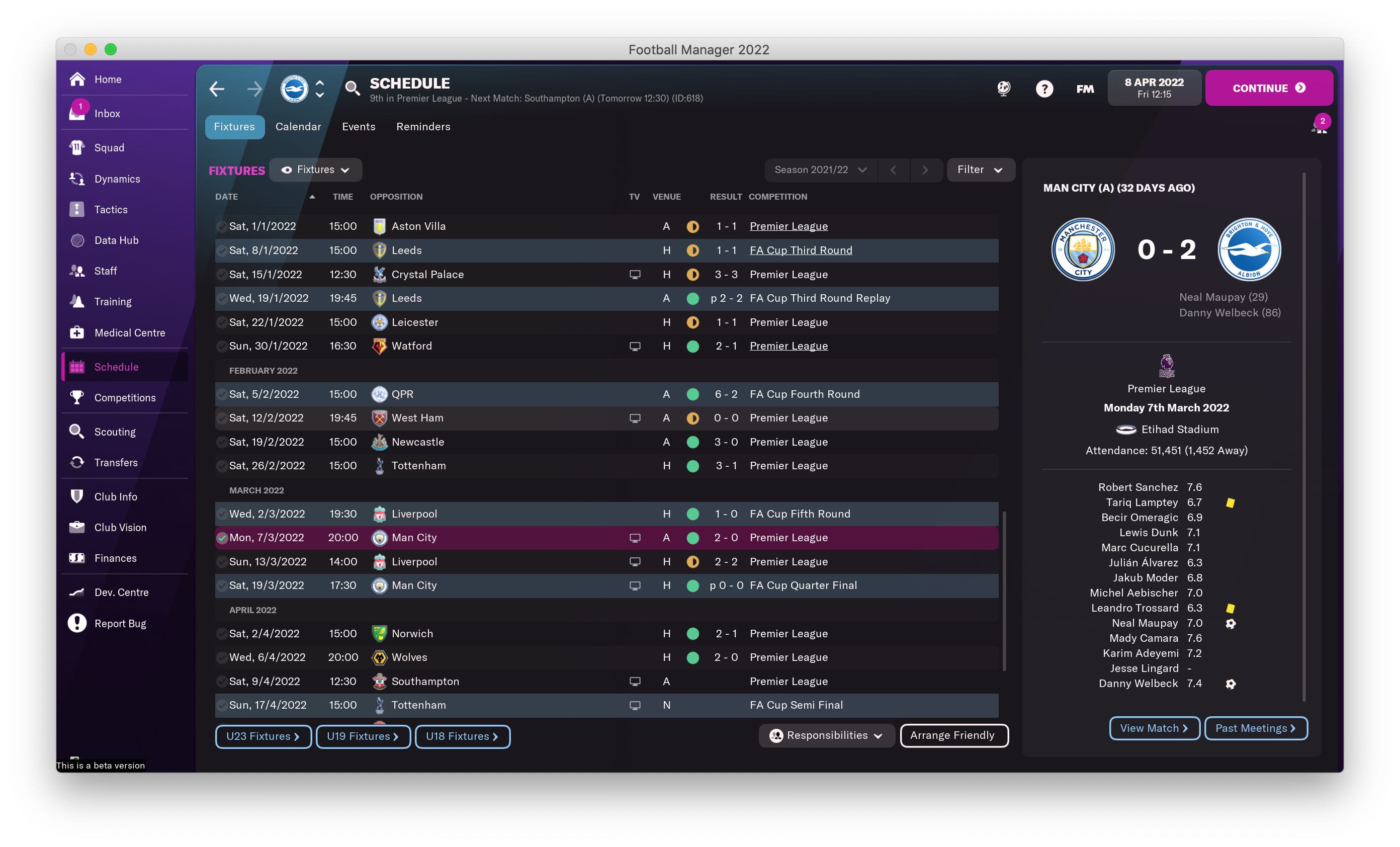Open the Tactics board icon

[77, 209]
